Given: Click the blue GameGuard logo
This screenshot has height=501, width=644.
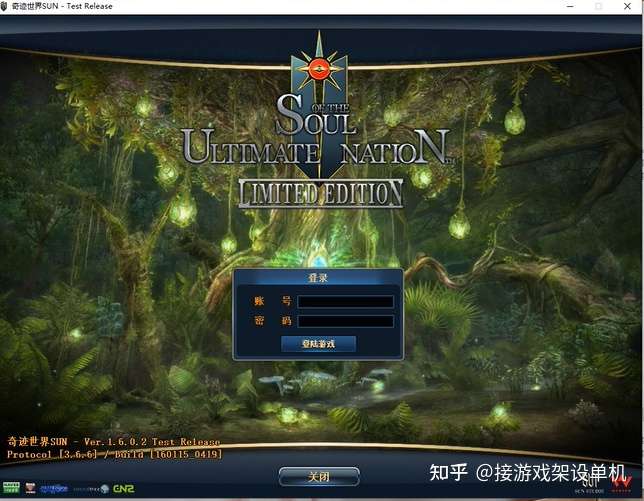Looking at the screenshot, I should [54, 489].
